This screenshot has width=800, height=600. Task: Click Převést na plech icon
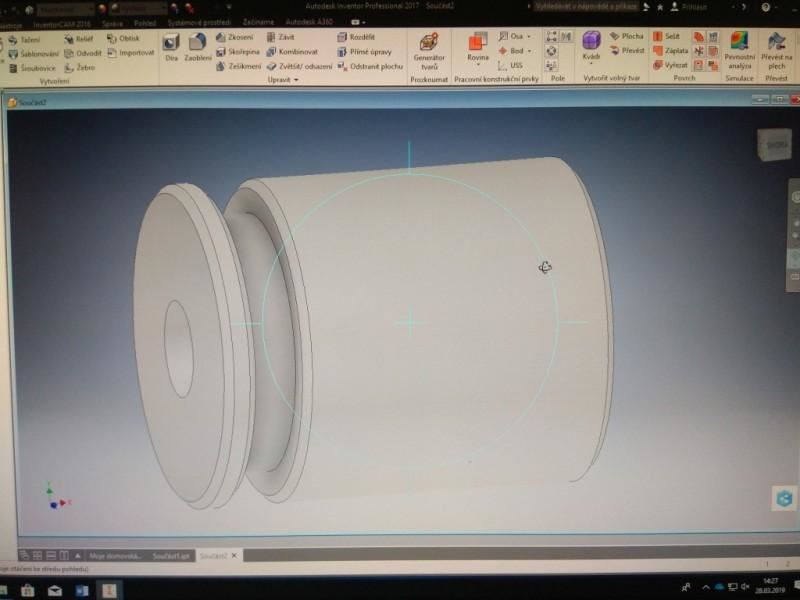[x=777, y=50]
